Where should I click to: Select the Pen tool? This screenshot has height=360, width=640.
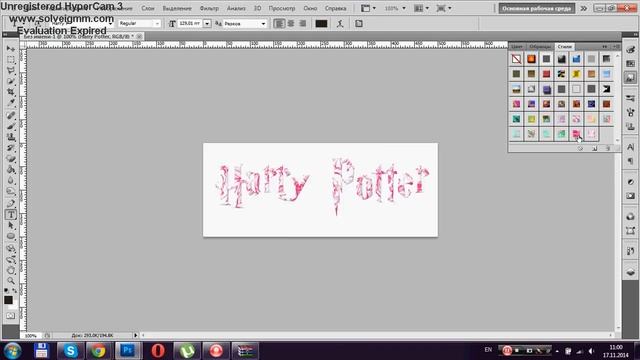pyautogui.click(x=11, y=203)
